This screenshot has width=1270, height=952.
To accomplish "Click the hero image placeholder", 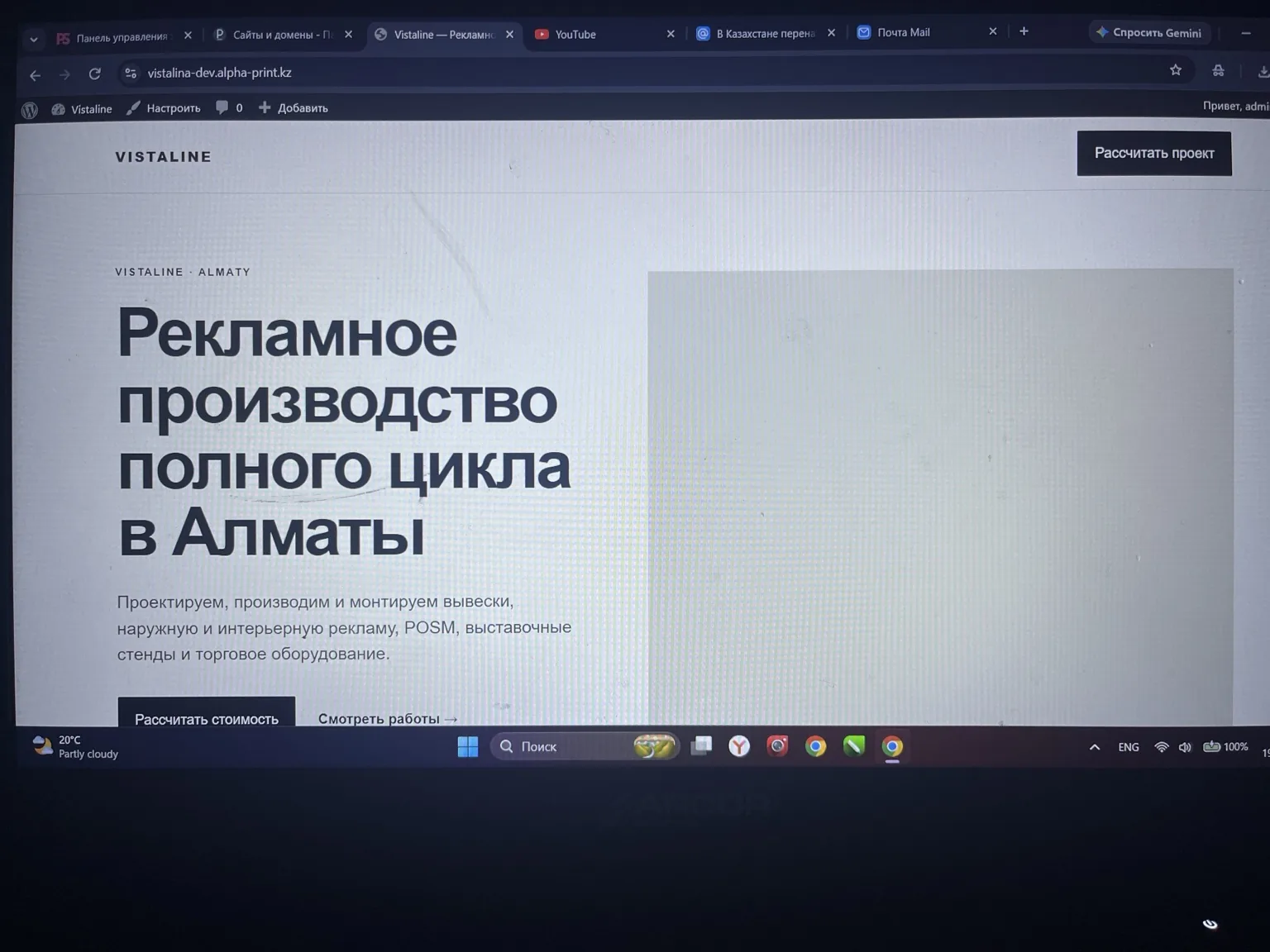I will click(x=940, y=497).
